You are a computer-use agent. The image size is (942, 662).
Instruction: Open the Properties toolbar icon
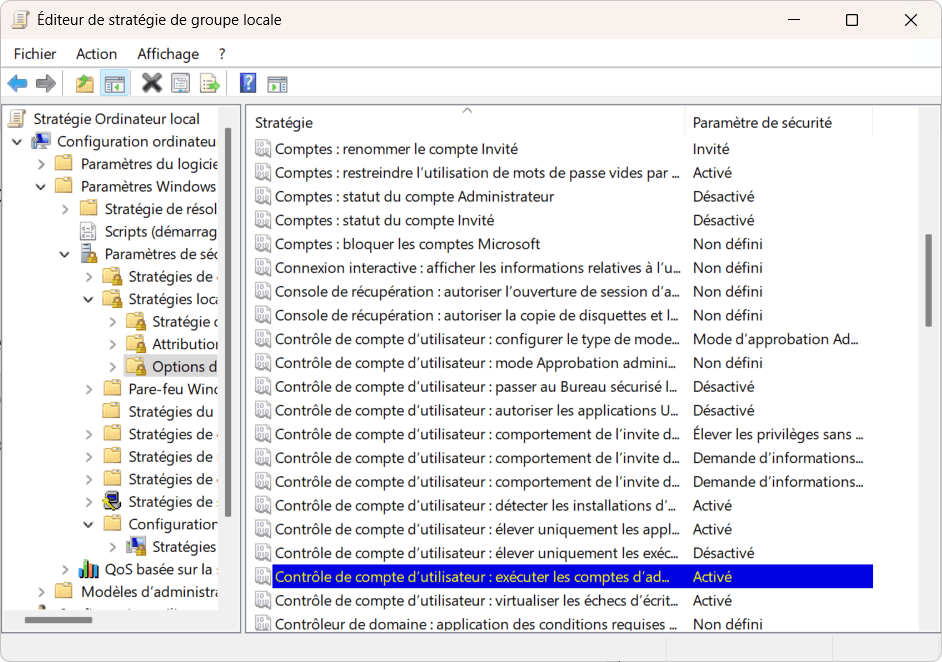[180, 84]
